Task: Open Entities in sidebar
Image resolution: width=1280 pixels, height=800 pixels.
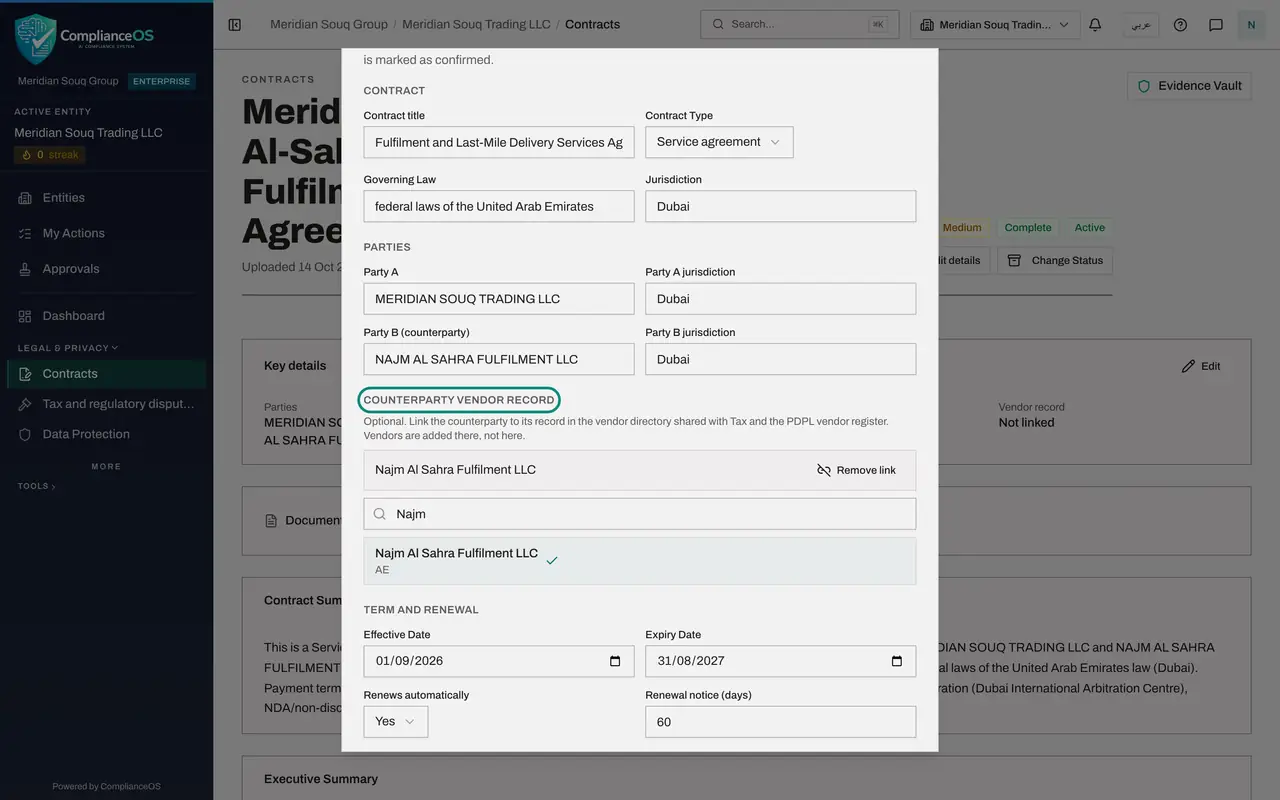Action: pos(107,198)
